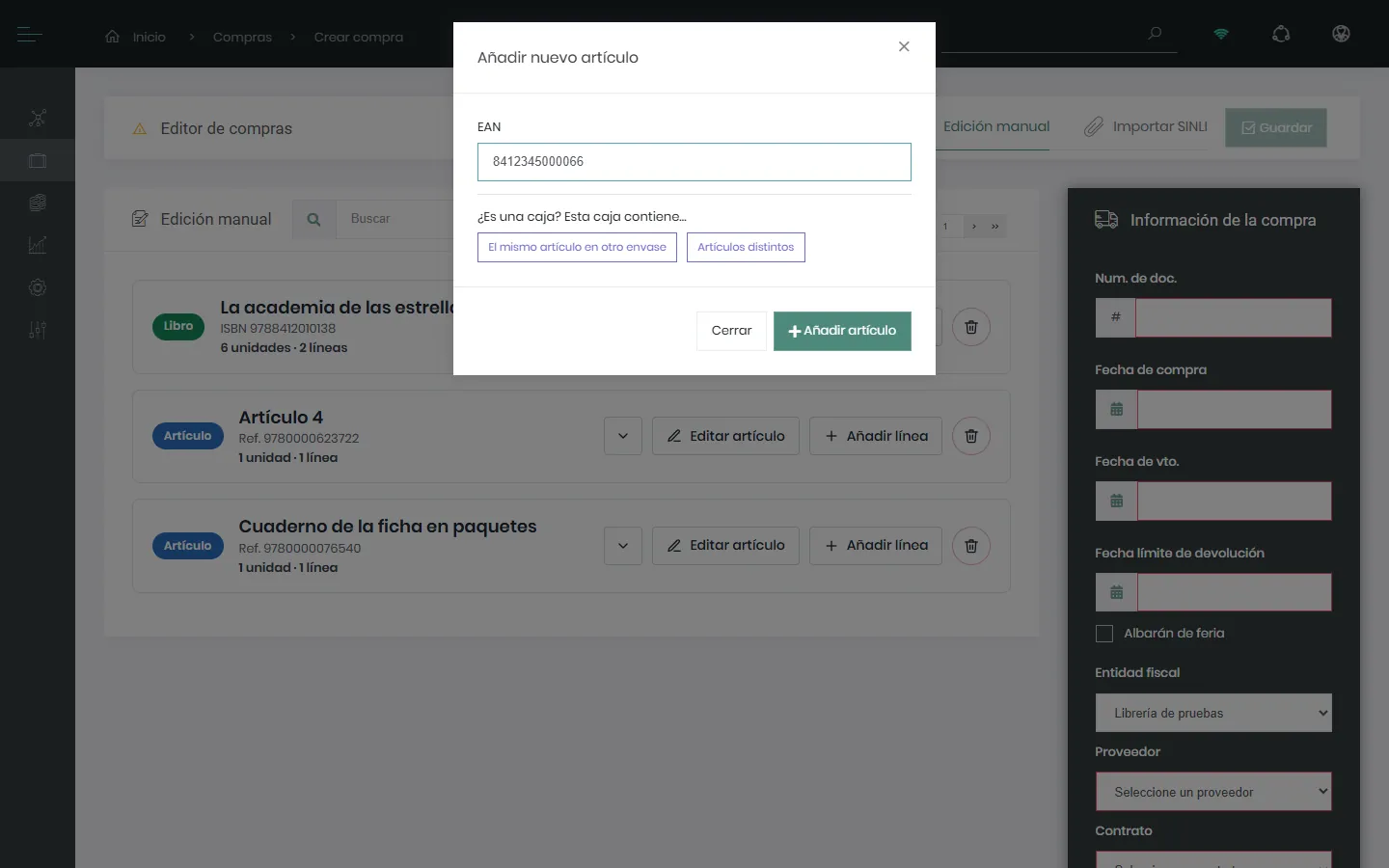Select 'El mismo artículo en otro envase'

coord(577,247)
